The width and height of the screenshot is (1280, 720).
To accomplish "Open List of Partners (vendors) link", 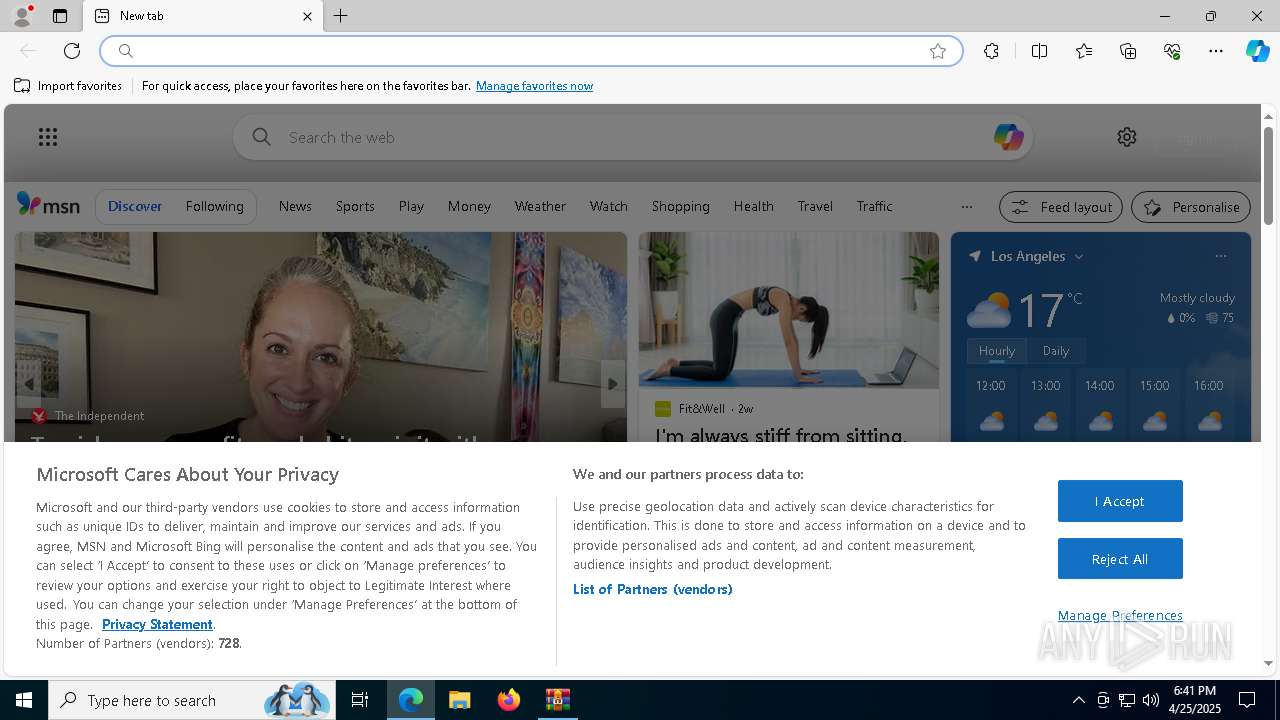I will click(x=653, y=589).
